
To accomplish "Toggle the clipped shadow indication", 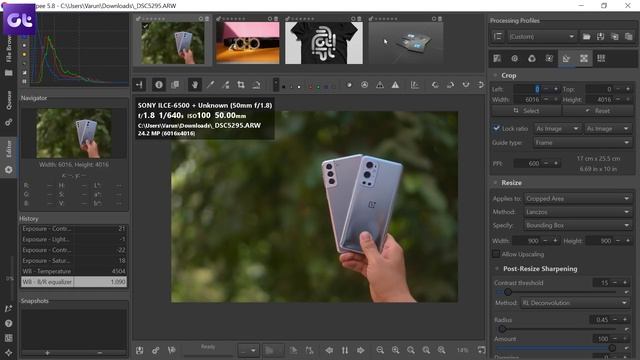I will tap(380, 85).
